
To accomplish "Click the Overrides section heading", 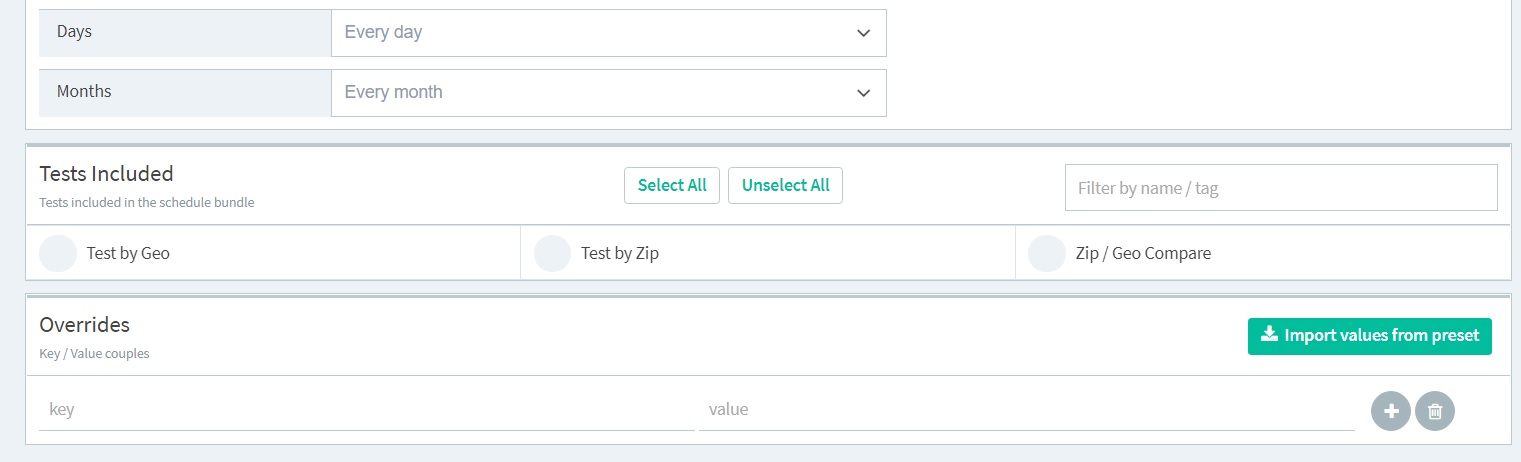I will [x=85, y=325].
